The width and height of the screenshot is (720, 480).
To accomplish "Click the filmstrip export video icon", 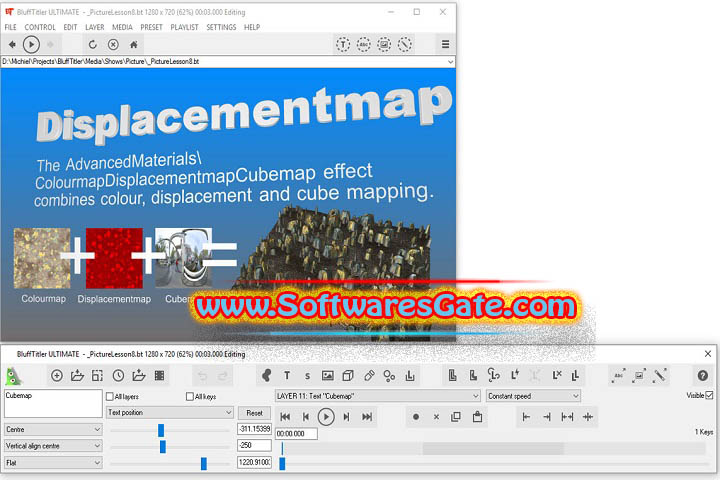I will [x=159, y=376].
